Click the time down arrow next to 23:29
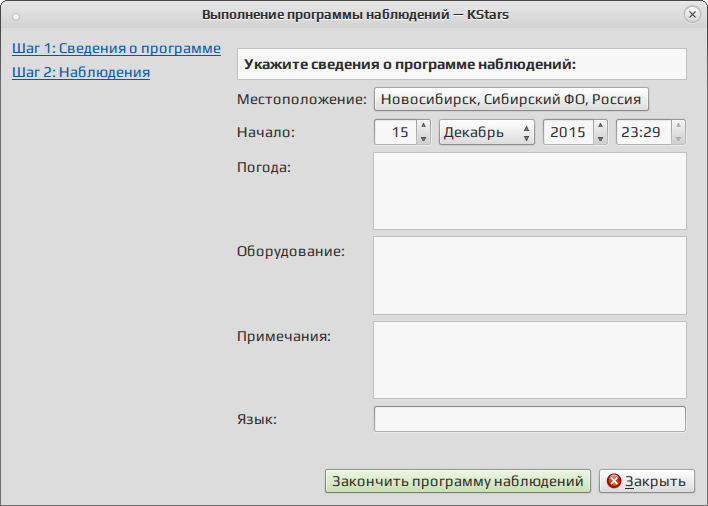 coord(678,139)
